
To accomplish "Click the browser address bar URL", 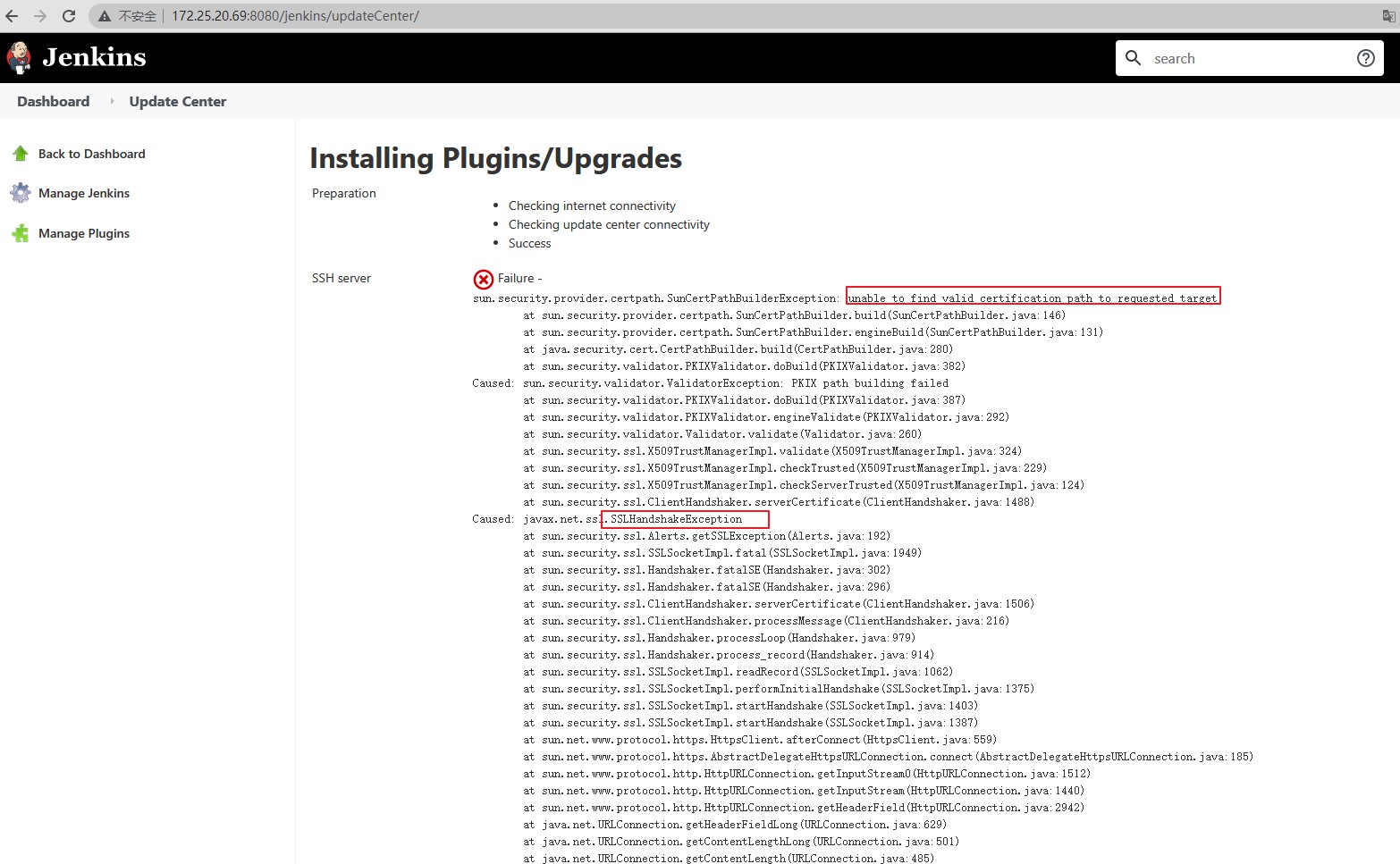I will (295, 16).
